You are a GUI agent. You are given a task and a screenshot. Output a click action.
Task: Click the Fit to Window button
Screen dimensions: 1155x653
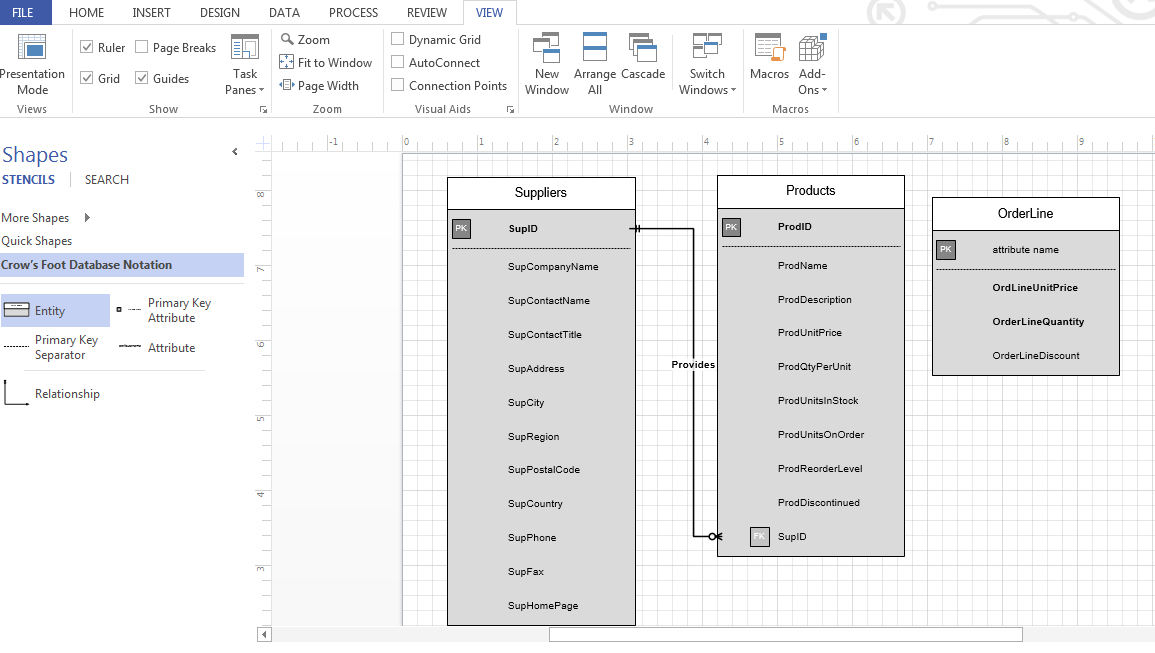tap(326, 62)
